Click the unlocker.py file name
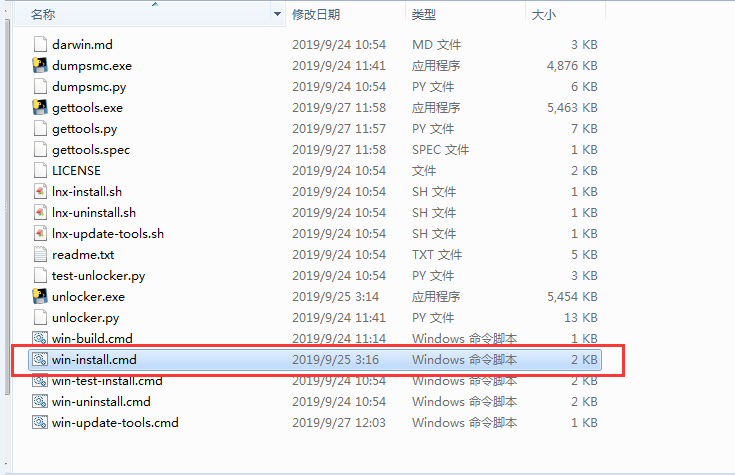Viewport: 735px width, 475px height. 85,318
